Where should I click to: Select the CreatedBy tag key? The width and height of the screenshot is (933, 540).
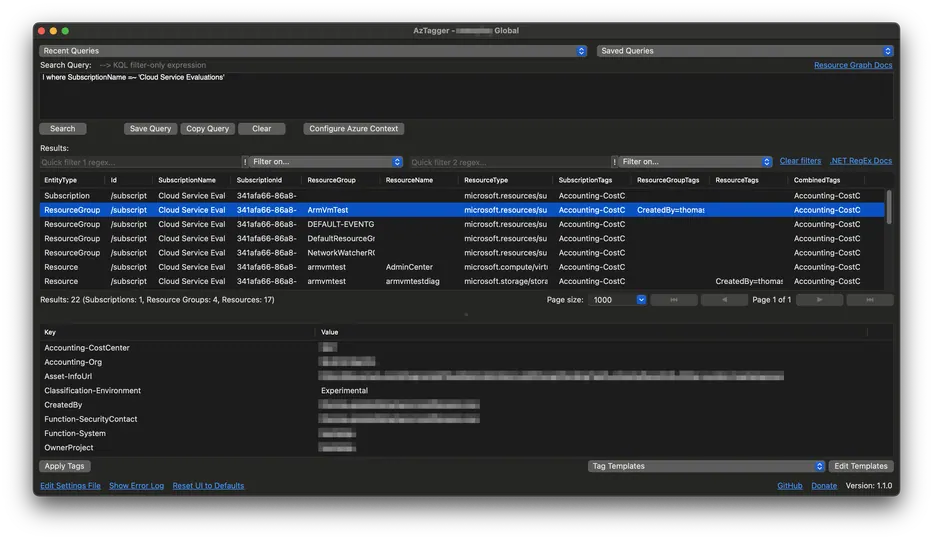coord(63,405)
